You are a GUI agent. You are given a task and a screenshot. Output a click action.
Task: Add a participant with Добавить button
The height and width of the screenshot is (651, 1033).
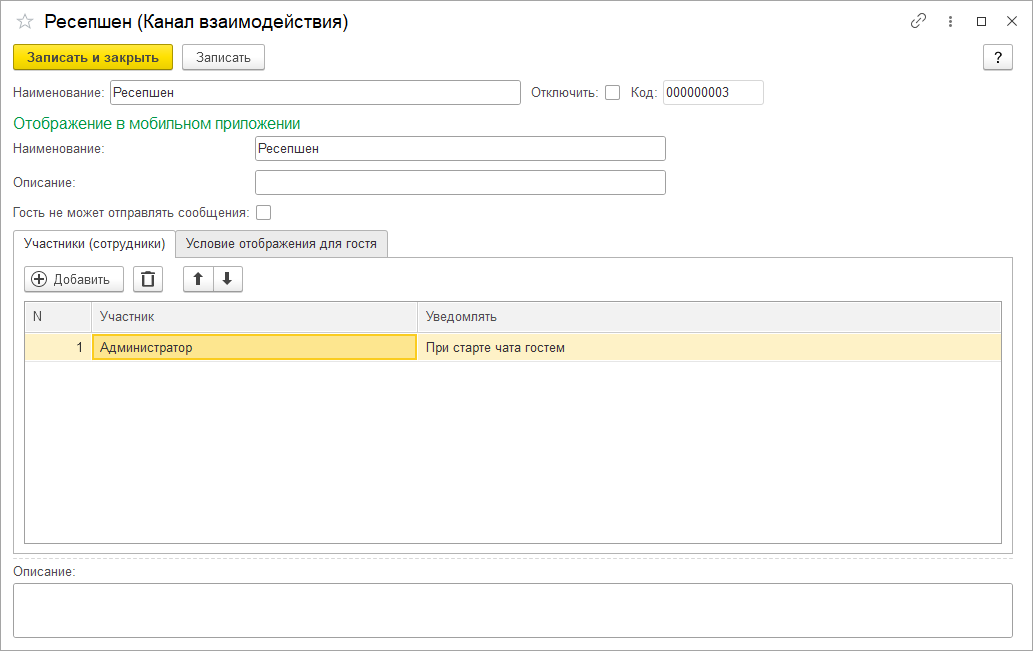coord(74,279)
